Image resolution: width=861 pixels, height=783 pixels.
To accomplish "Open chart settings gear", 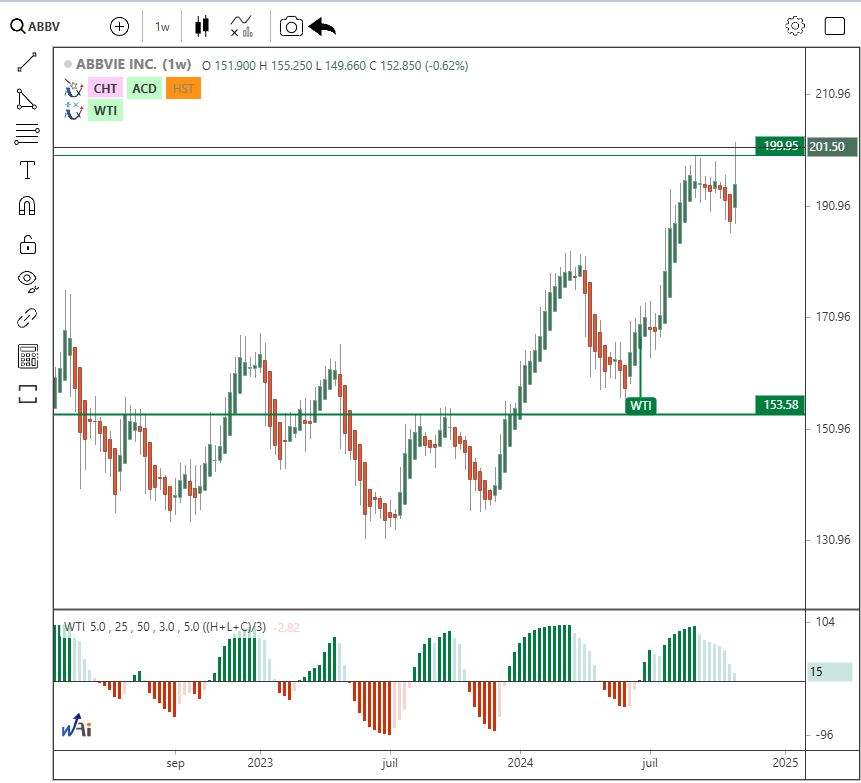I will pos(795,26).
